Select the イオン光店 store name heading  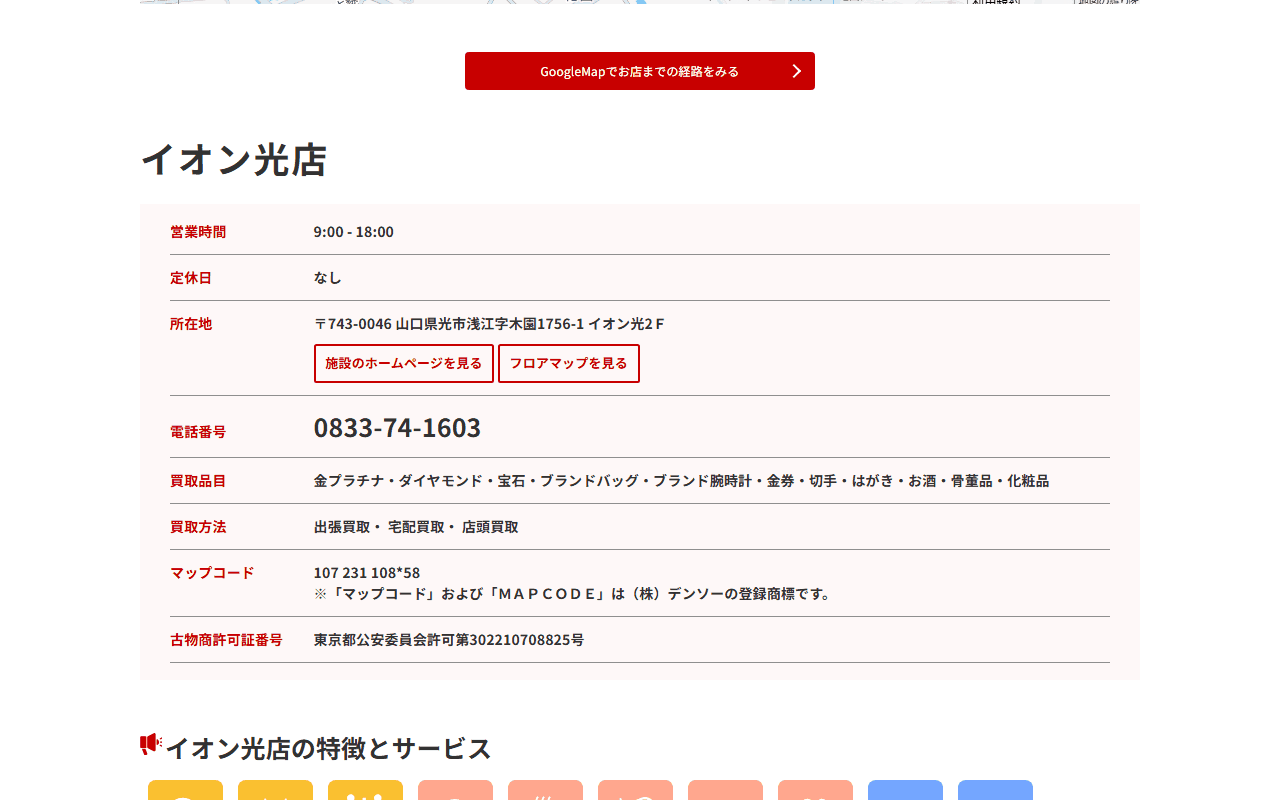(x=233, y=160)
